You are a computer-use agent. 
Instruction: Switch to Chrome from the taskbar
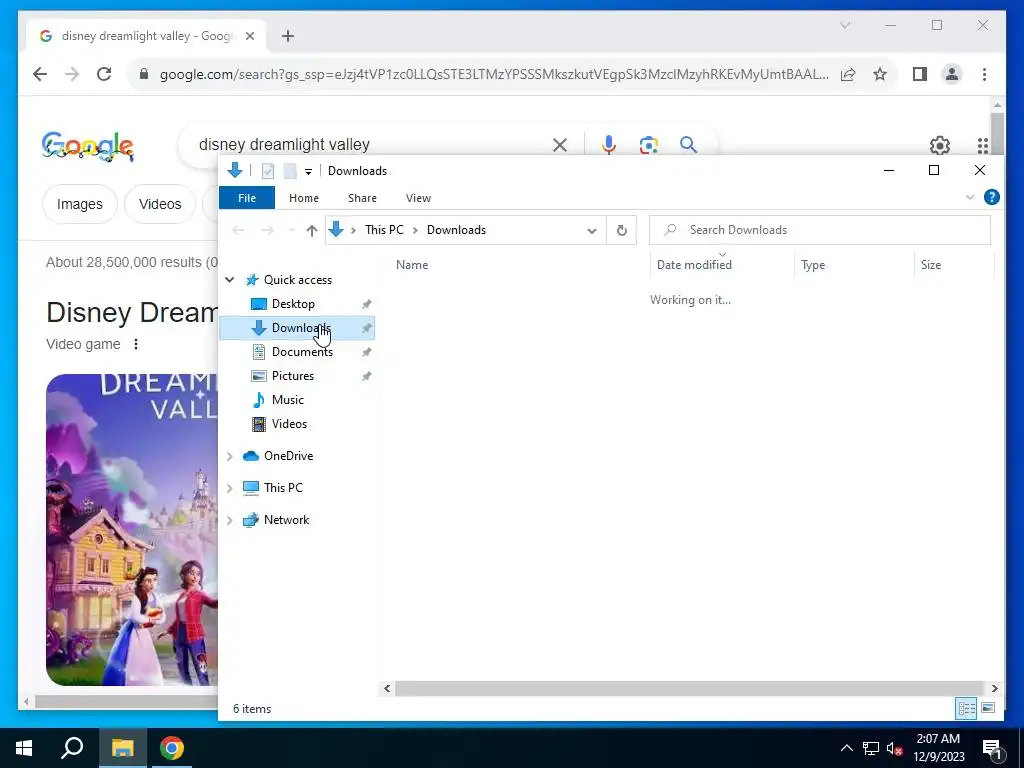tap(172, 748)
